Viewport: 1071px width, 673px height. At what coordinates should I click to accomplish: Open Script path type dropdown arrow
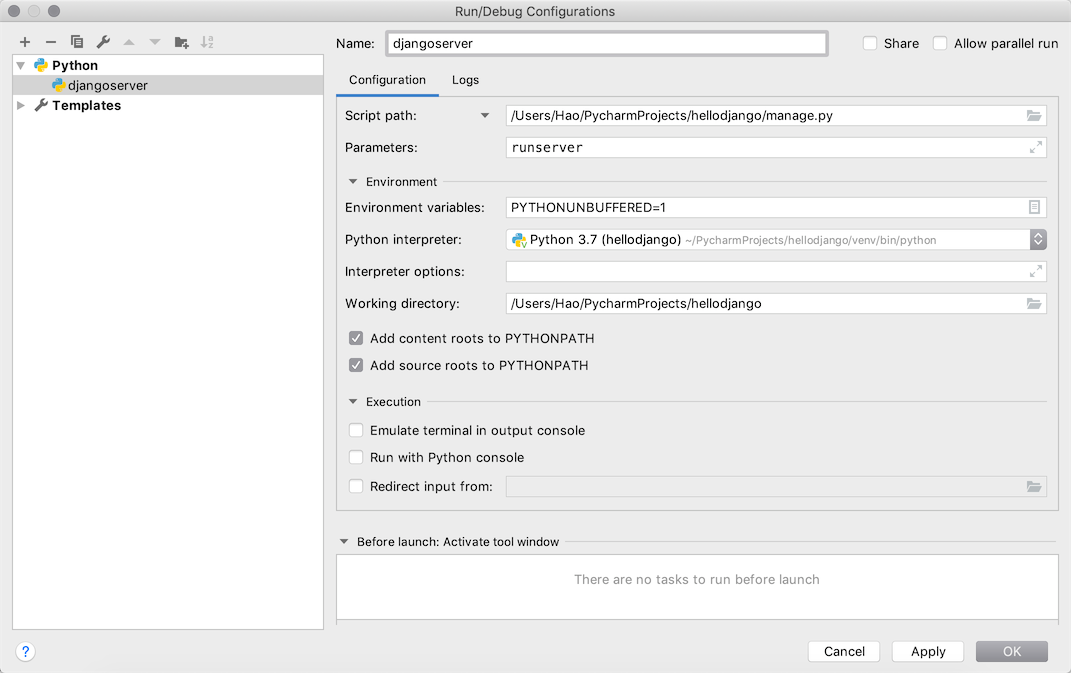tap(485, 116)
